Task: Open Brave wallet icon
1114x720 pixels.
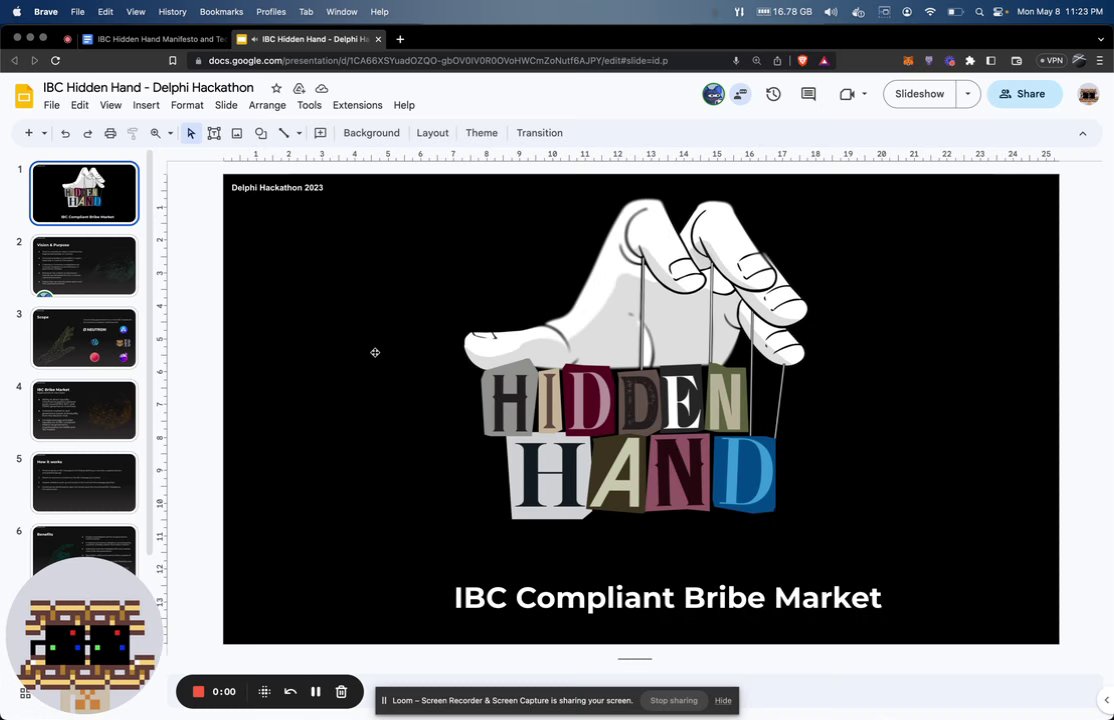Action: 1017,60
